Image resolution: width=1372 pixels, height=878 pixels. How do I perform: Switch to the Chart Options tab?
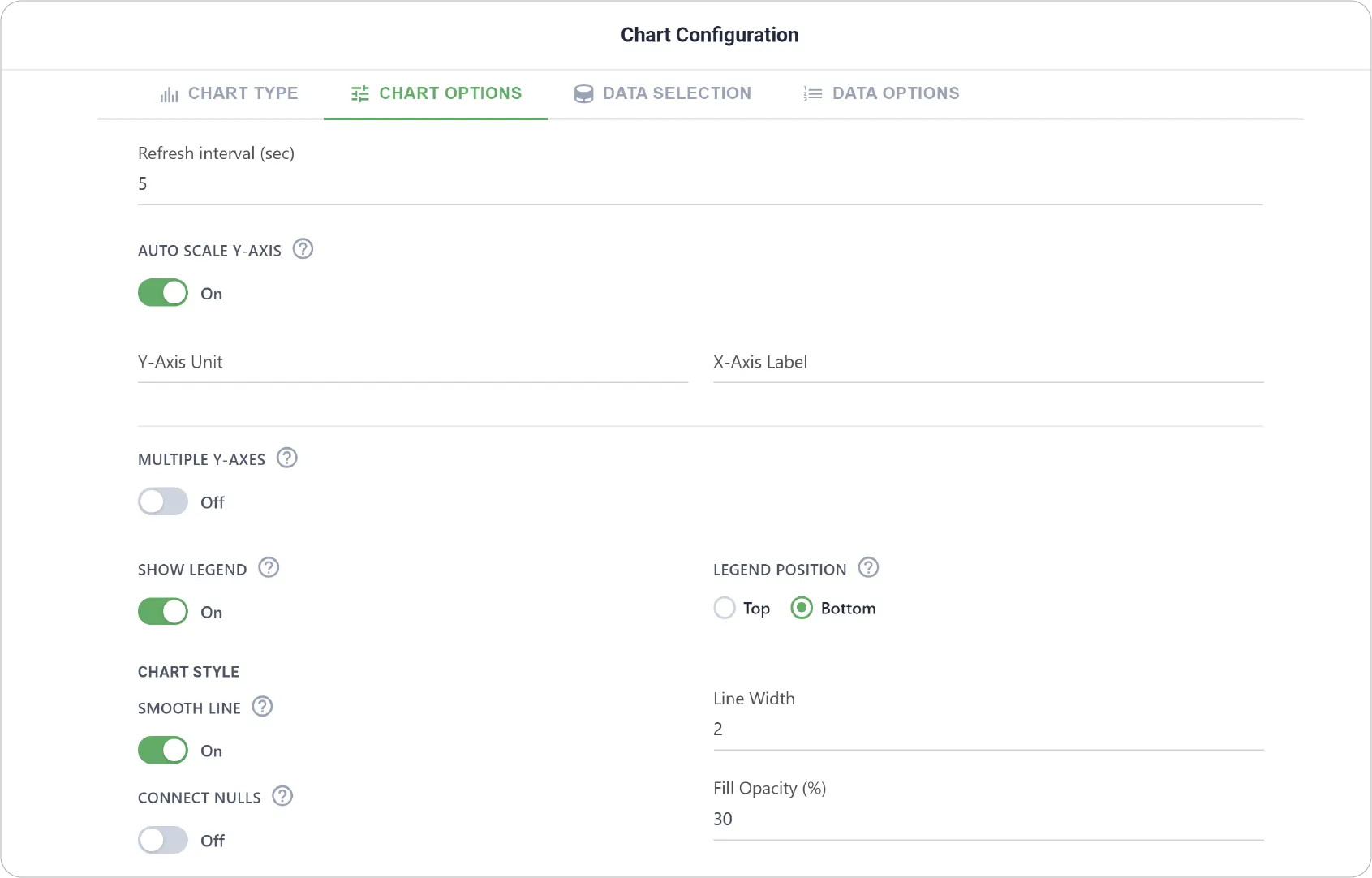click(x=436, y=93)
